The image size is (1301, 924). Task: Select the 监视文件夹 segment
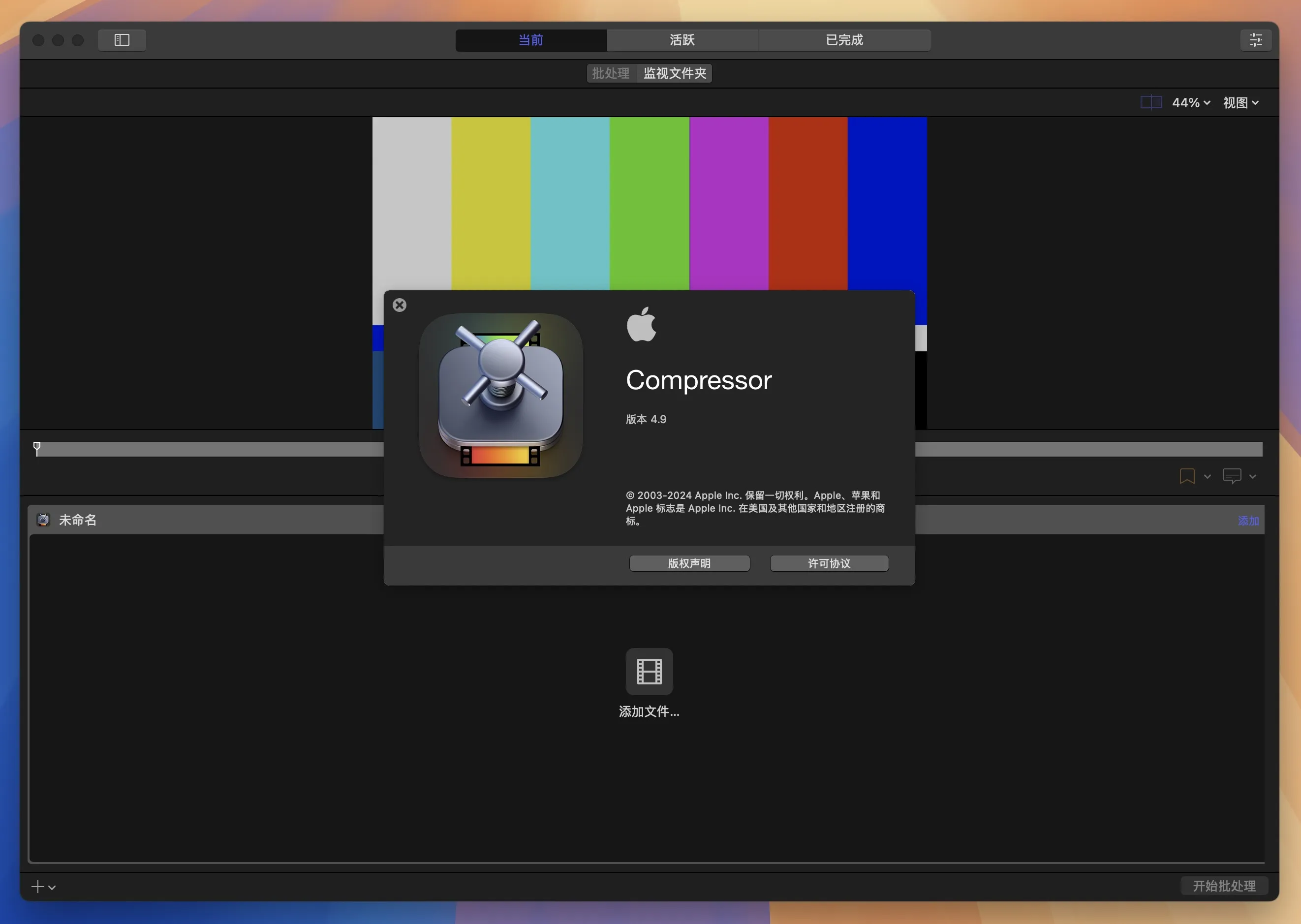click(675, 73)
